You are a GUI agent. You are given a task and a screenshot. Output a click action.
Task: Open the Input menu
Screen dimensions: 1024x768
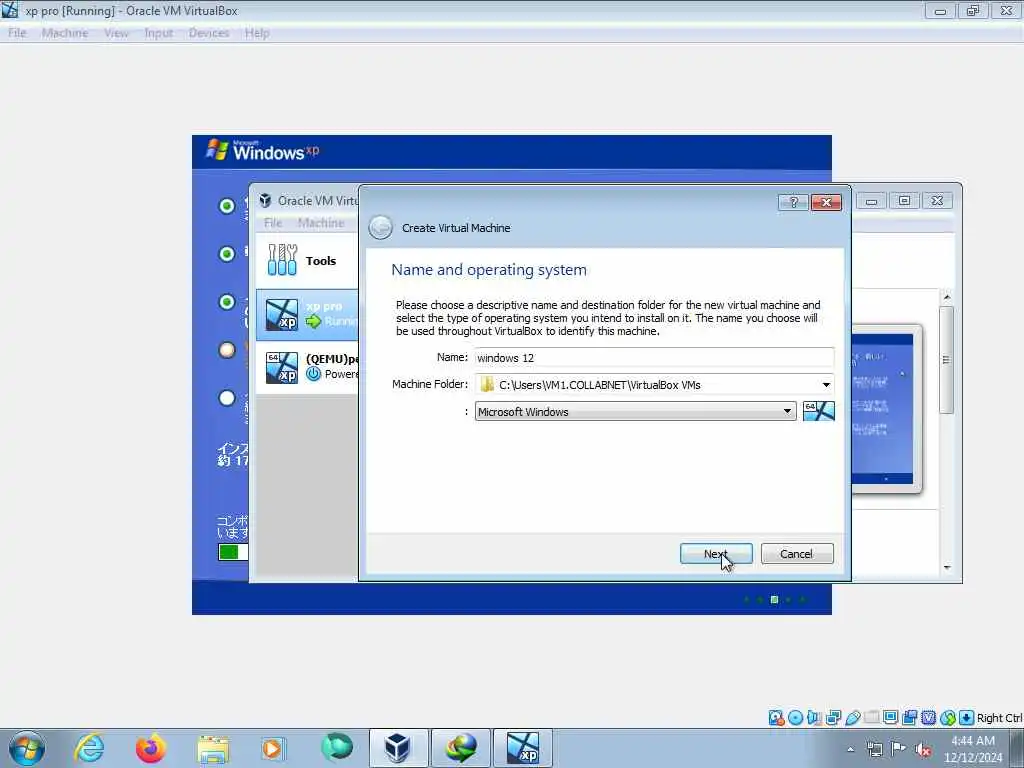(x=159, y=33)
